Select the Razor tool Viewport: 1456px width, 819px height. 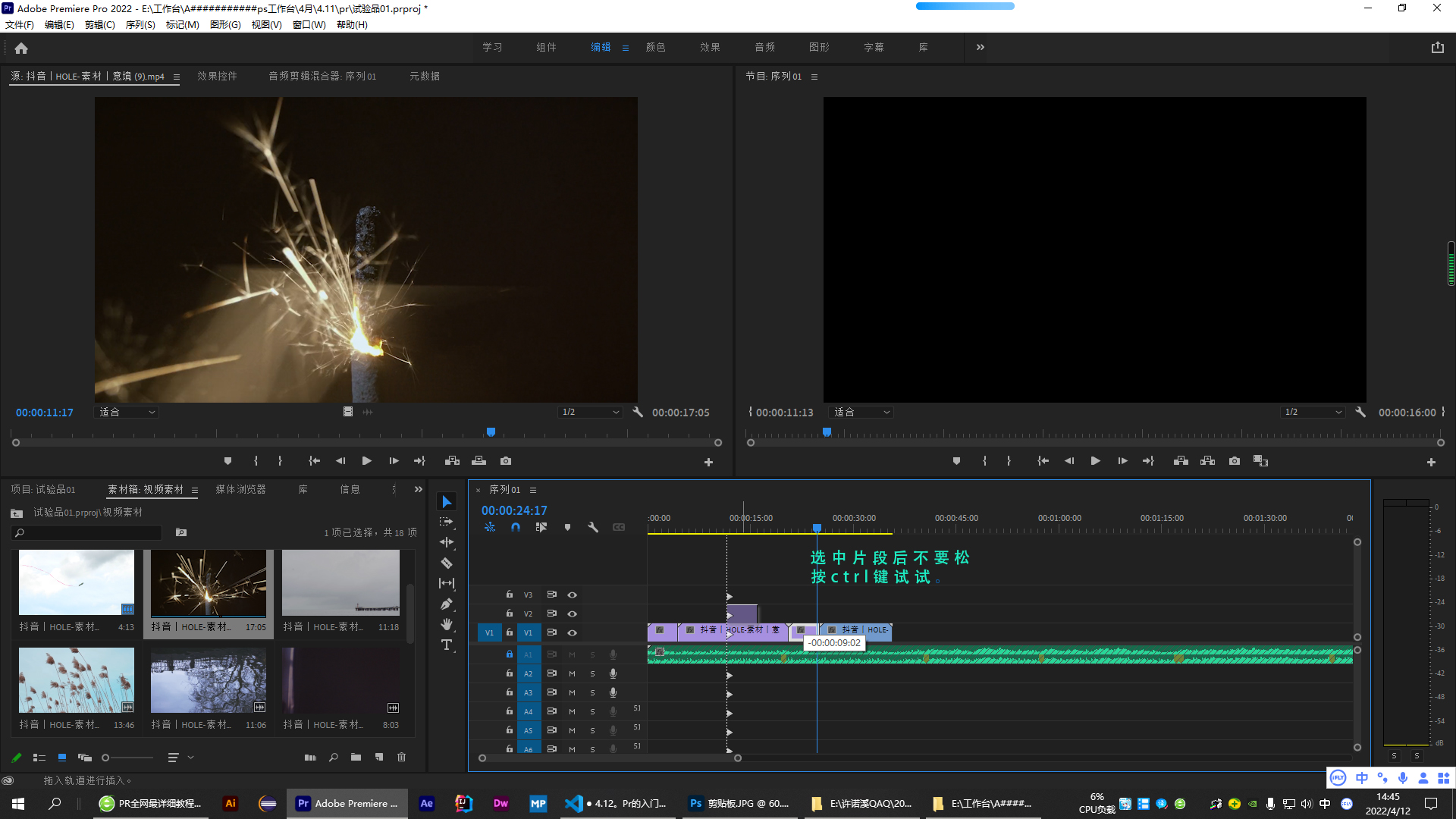pos(447,563)
